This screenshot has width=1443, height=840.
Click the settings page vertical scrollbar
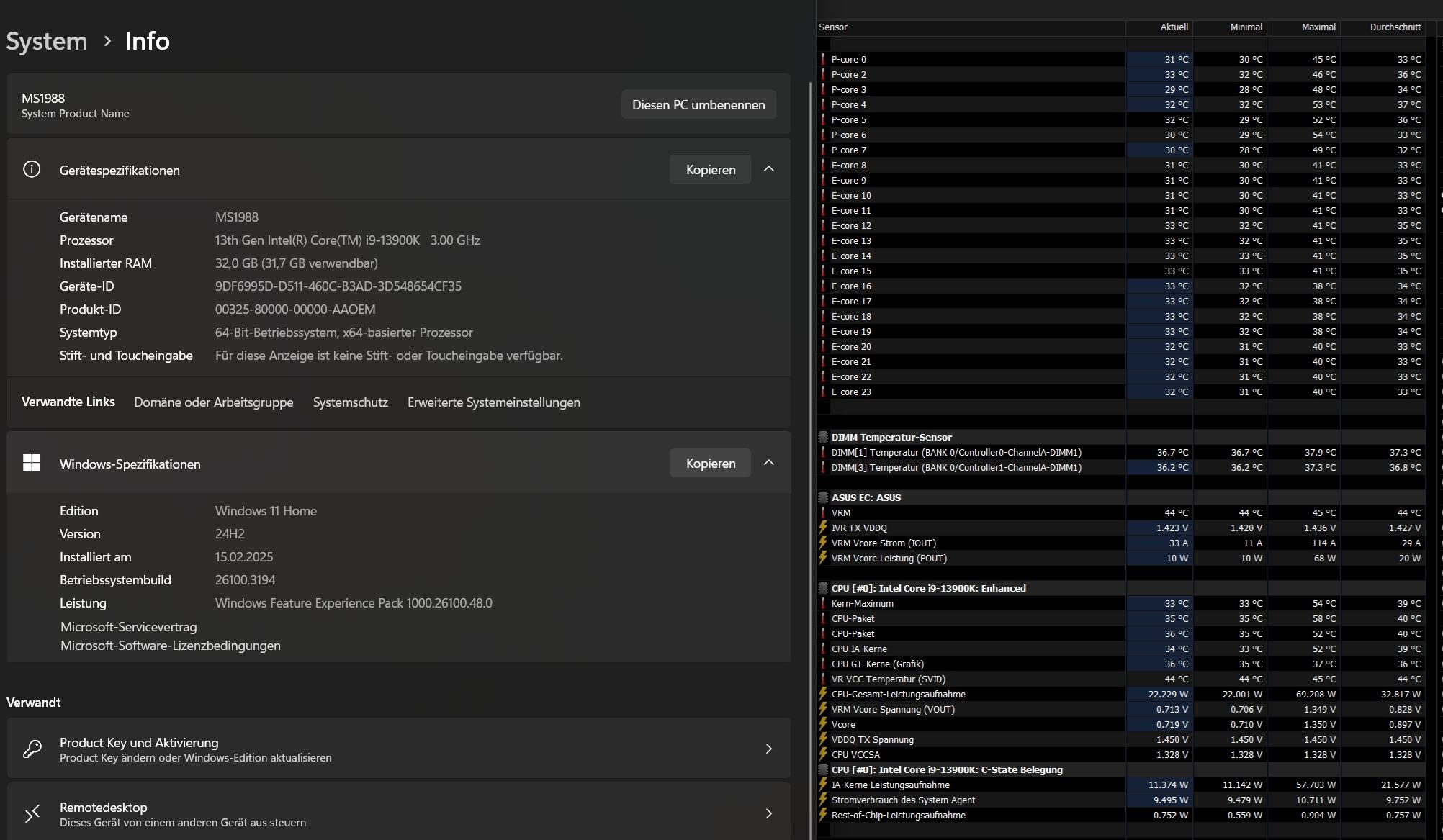click(812, 461)
